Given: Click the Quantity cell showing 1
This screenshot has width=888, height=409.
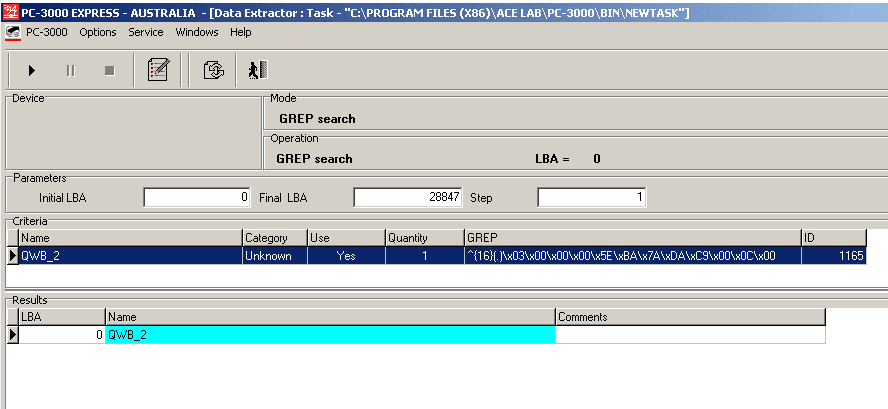Looking at the screenshot, I should click(x=425, y=255).
